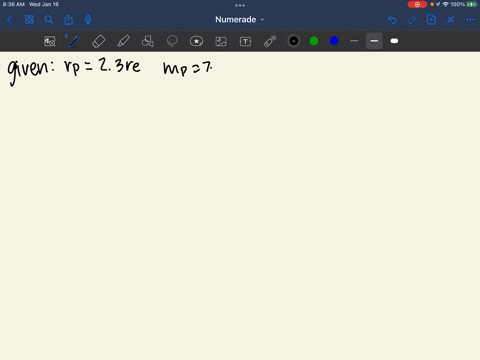The height and width of the screenshot is (360, 480).
Task: Select the Lasso tool
Action: pyautogui.click(x=172, y=41)
